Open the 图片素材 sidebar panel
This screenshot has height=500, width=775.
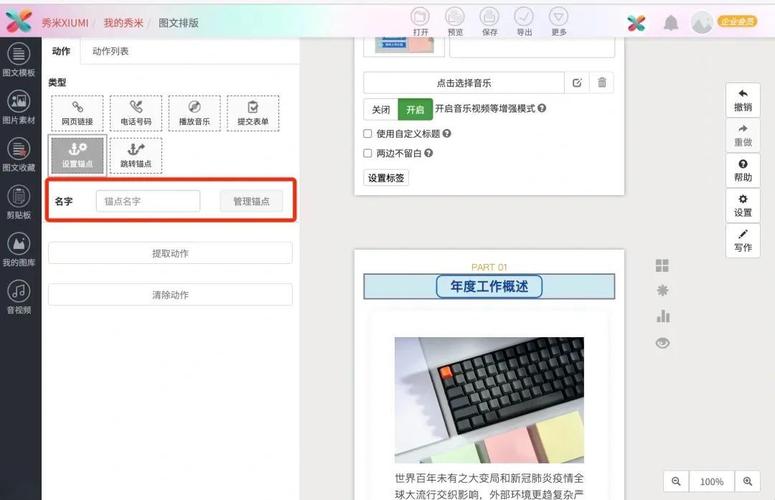(19, 108)
